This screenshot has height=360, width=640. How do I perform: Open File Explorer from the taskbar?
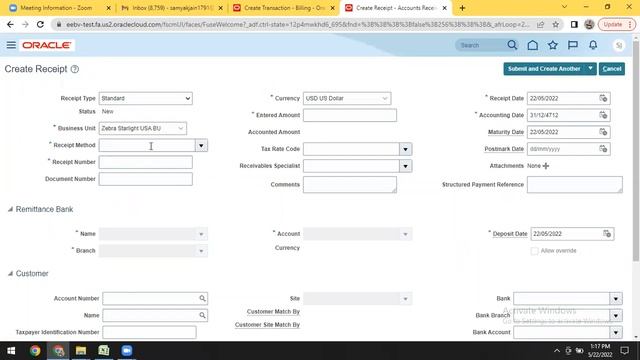(x=81, y=351)
